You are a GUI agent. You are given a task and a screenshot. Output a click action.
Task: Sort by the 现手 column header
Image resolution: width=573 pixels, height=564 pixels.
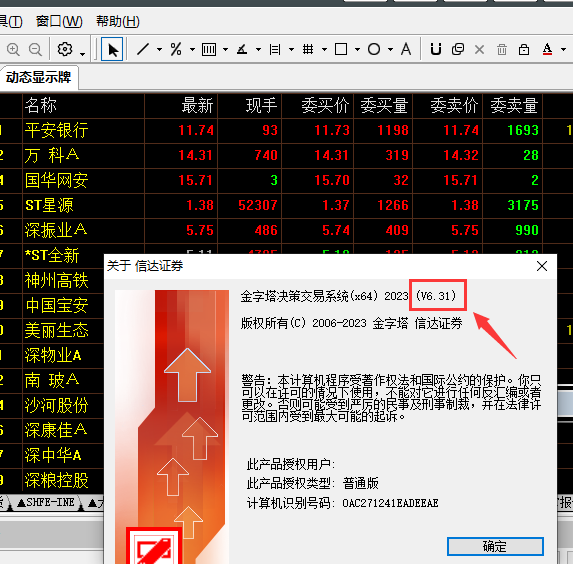pos(250,106)
